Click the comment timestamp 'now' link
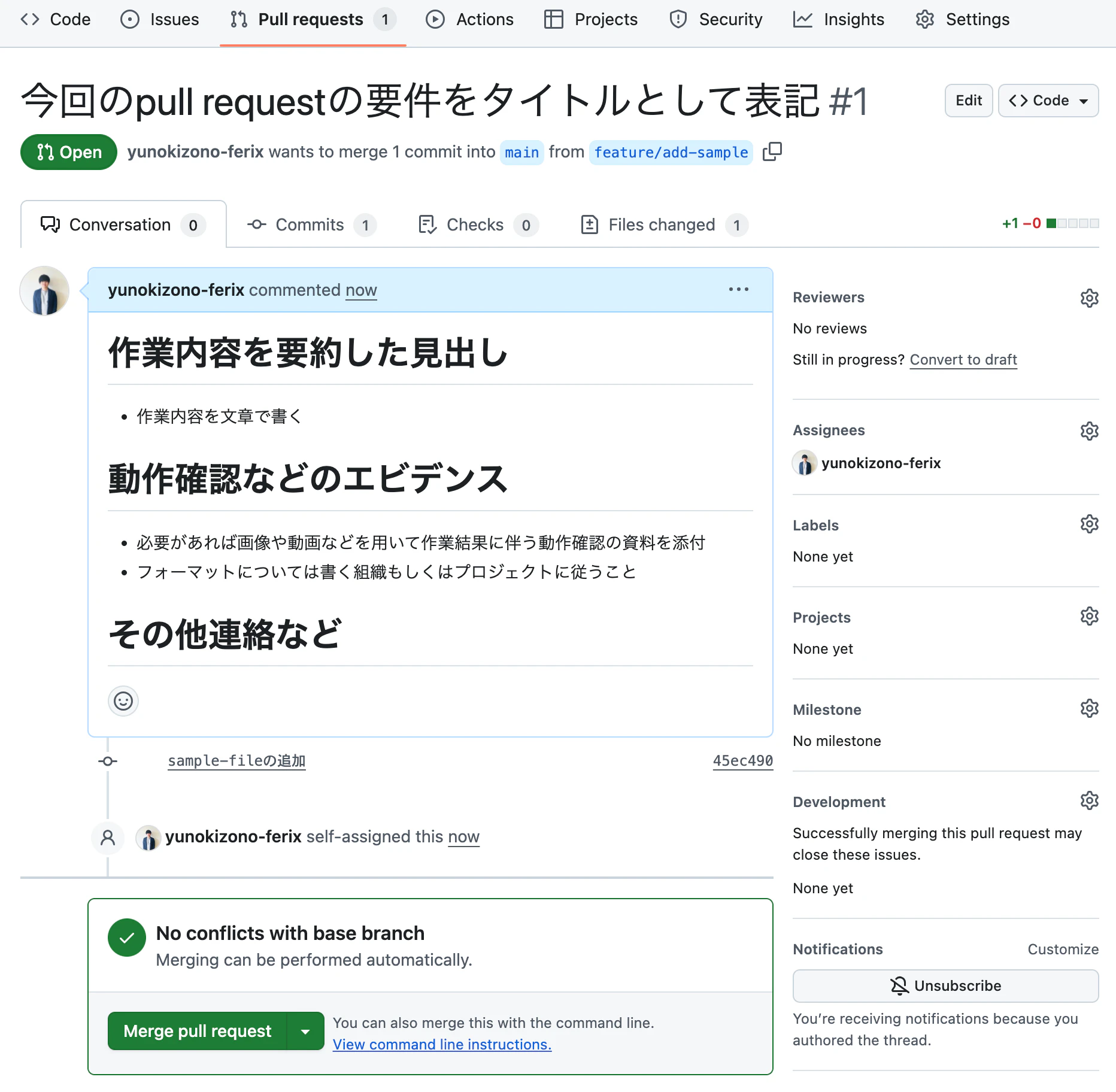This screenshot has height=1092, width=1116. coord(361,290)
